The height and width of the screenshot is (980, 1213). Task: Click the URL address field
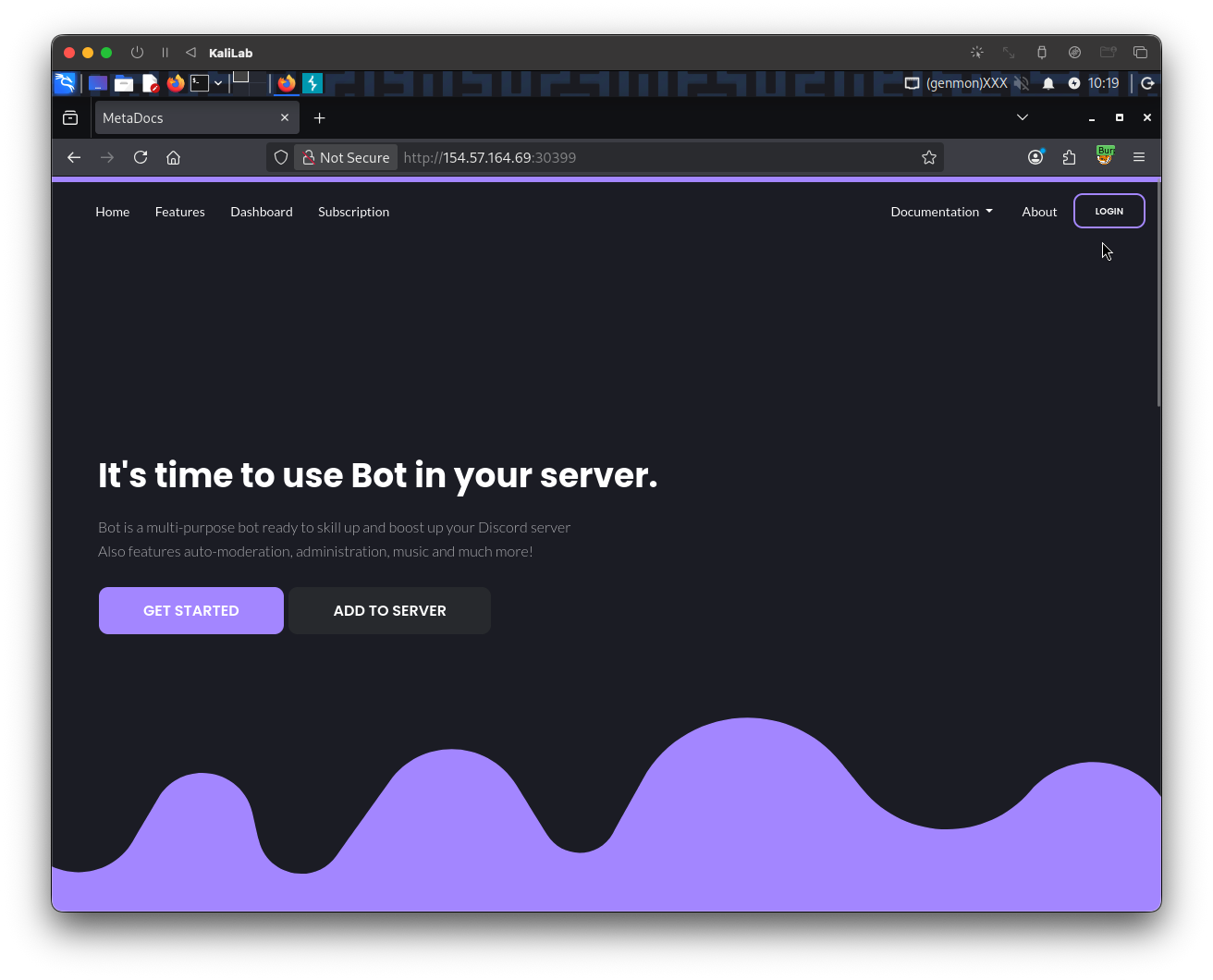[x=647, y=157]
